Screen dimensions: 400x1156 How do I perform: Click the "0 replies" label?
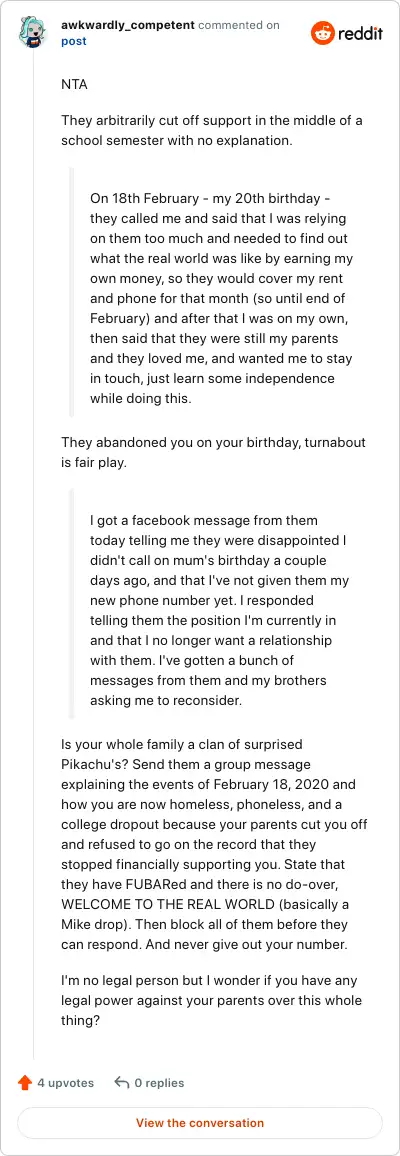159,1082
